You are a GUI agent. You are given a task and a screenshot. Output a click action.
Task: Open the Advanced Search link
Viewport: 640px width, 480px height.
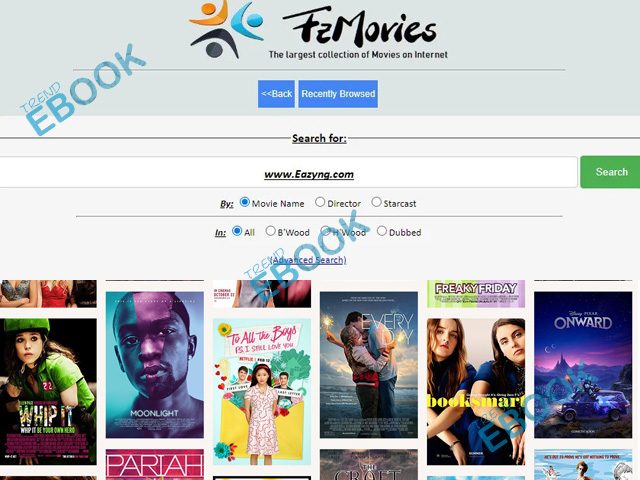pyautogui.click(x=308, y=260)
